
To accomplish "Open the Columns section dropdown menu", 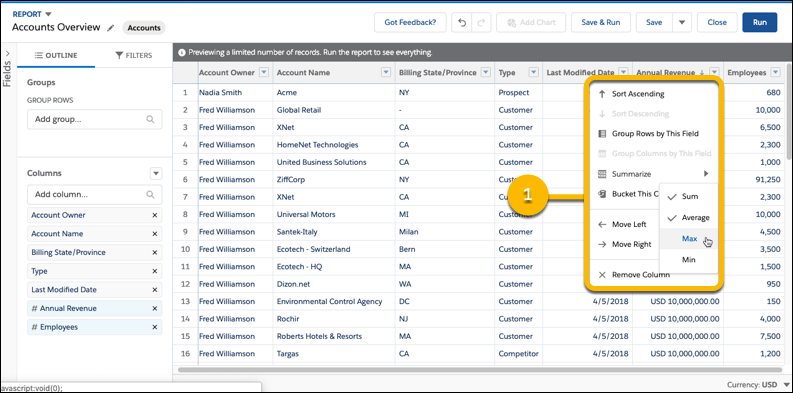I will pos(156,173).
